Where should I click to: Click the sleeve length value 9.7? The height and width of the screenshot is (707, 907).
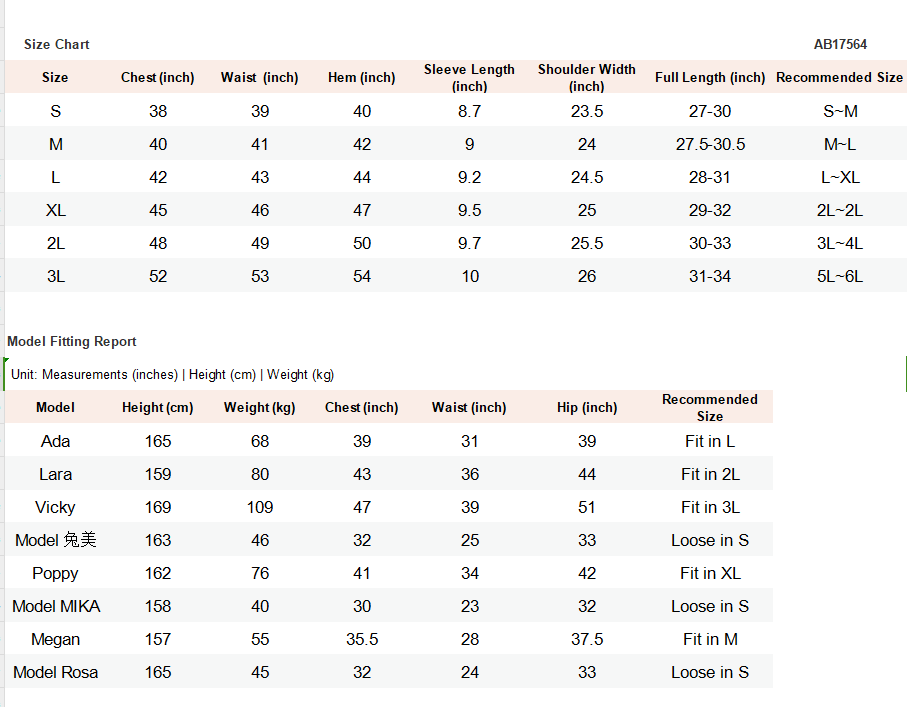point(469,243)
